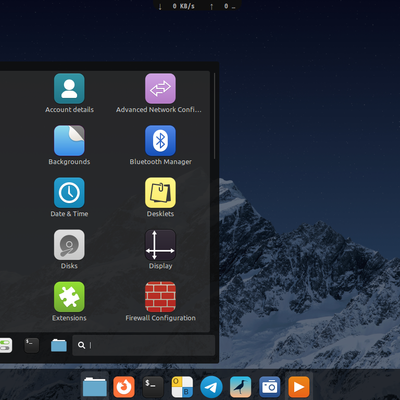This screenshot has width=400, height=400.
Task: Open system settings toggle icon in menu
Action: pos(6,345)
